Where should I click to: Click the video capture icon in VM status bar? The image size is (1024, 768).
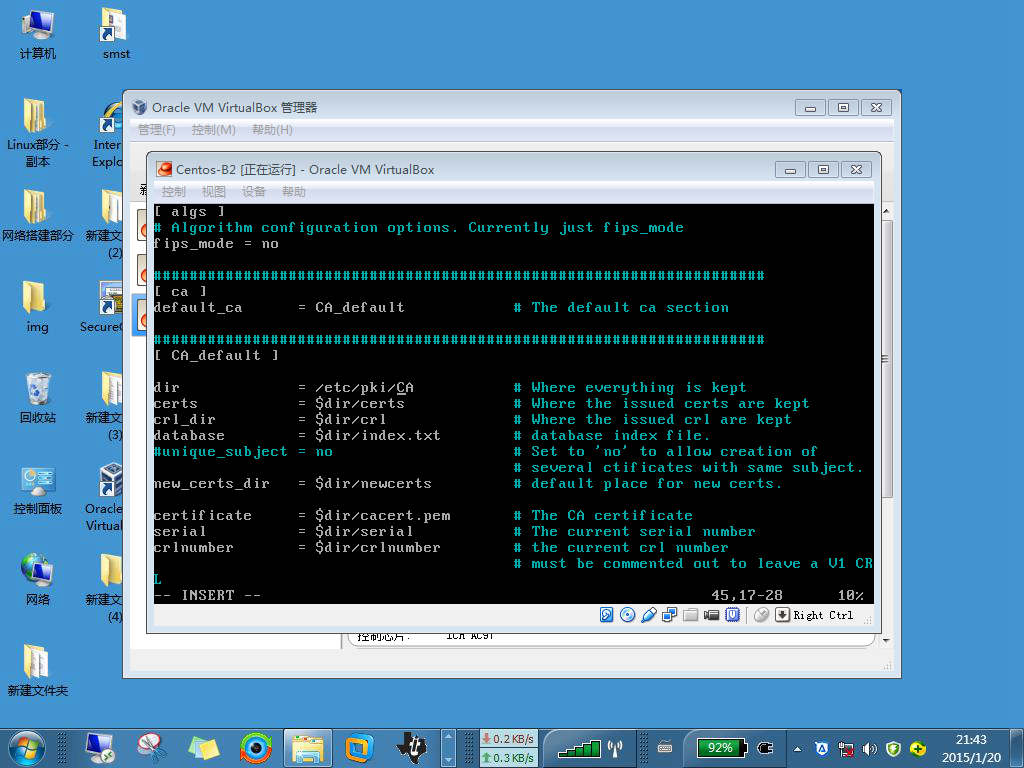[711, 615]
